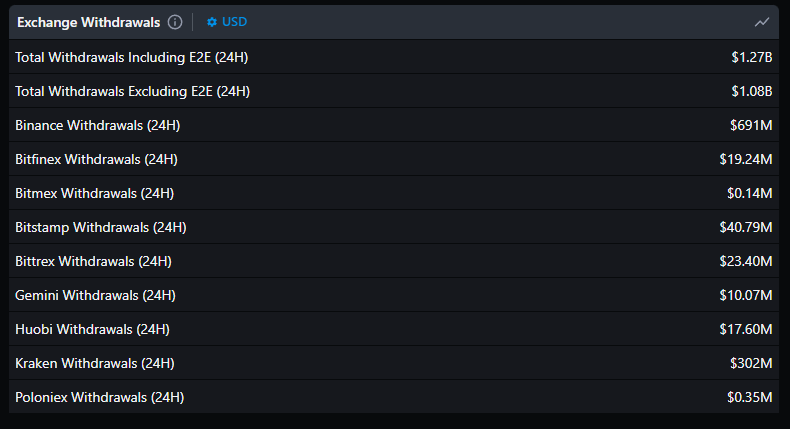Open the Bitfinex Withdrawals (24H) row
Screen dimensions: 790x429
point(394,159)
